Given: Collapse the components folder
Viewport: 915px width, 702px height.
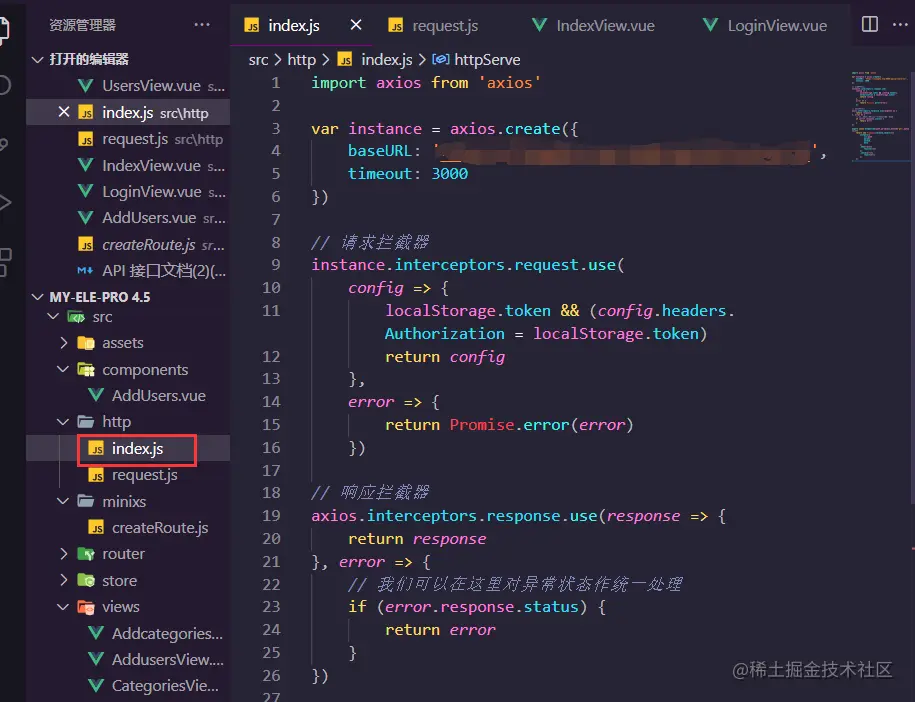Looking at the screenshot, I should (64, 369).
